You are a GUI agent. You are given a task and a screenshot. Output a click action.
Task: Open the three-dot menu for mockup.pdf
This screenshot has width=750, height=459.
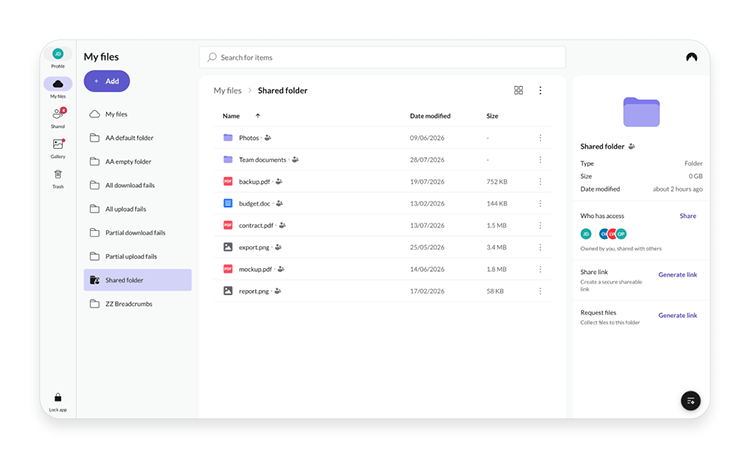540,269
